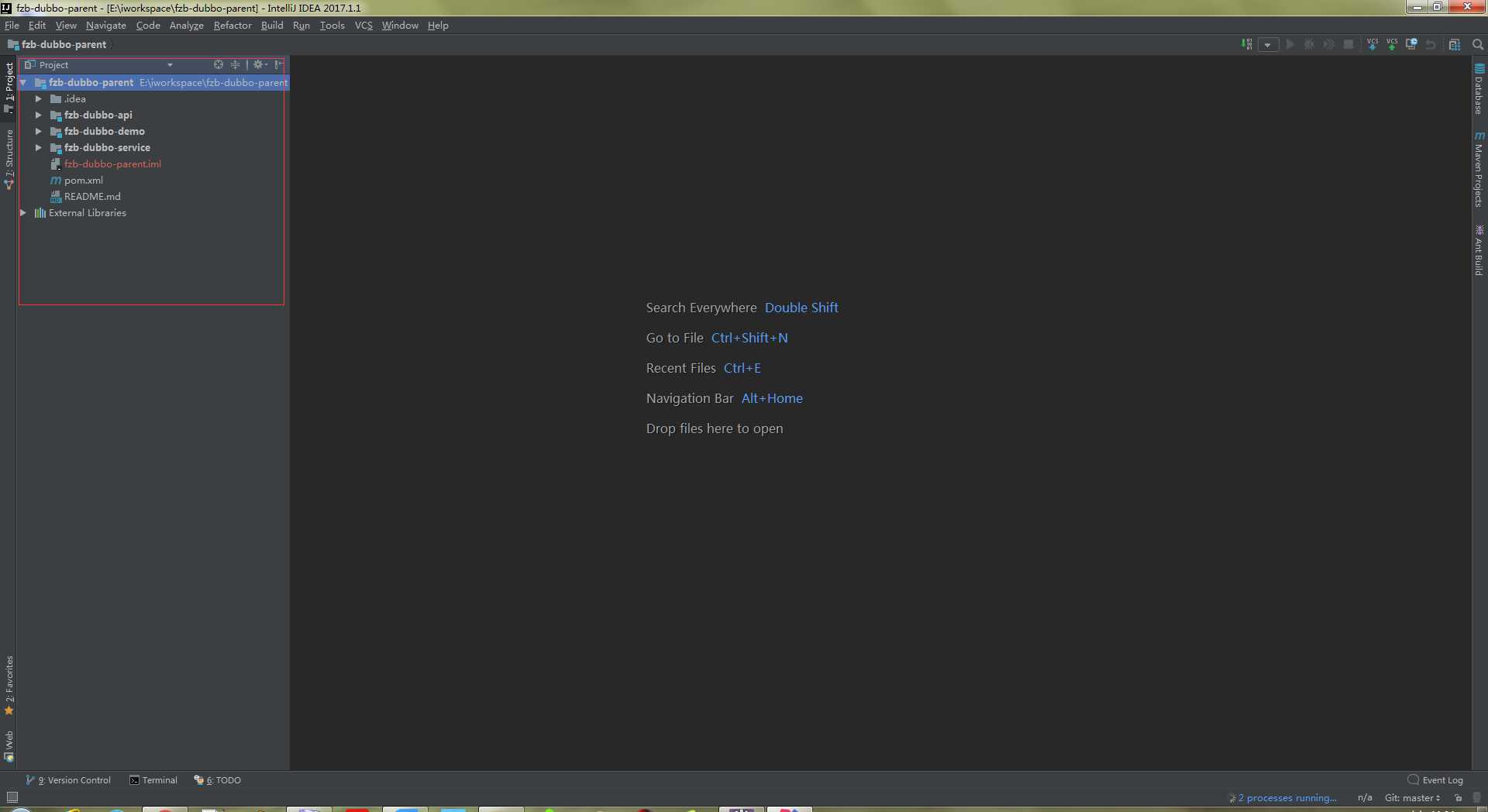Expand the fzb-dubbo-service module
This screenshot has width=1488, height=812.
pyautogui.click(x=39, y=147)
